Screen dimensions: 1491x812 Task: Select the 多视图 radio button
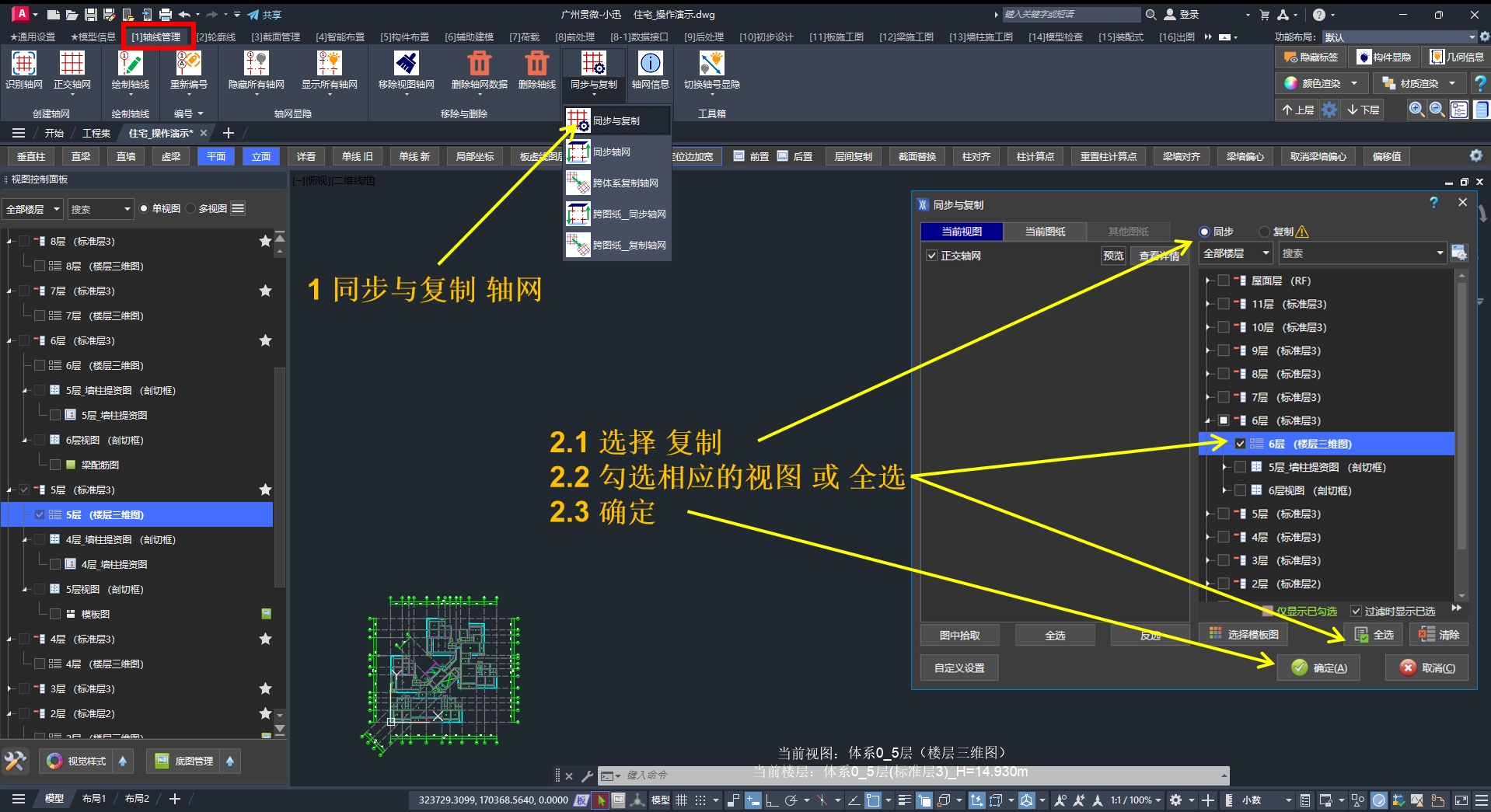click(x=191, y=208)
